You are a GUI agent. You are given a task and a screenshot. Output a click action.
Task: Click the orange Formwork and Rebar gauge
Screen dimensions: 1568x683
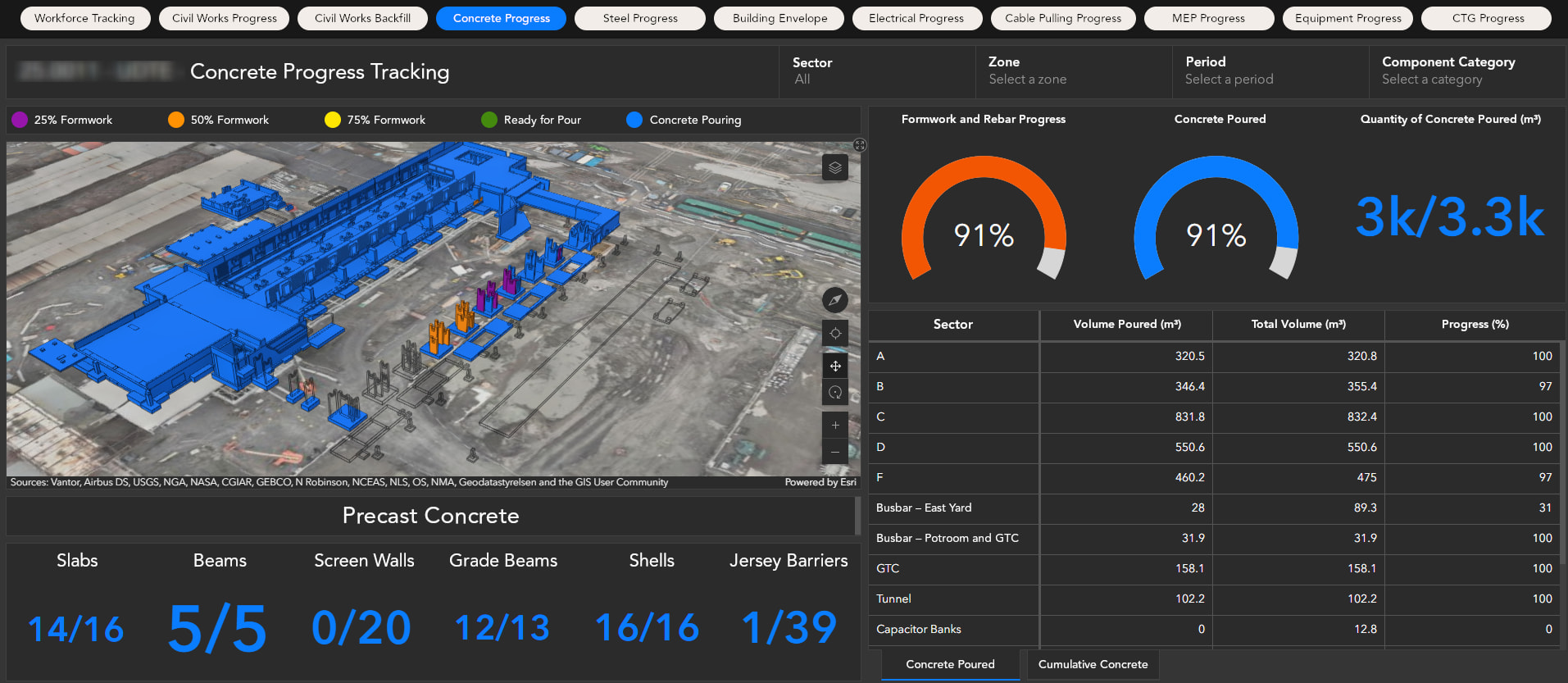[x=984, y=219]
